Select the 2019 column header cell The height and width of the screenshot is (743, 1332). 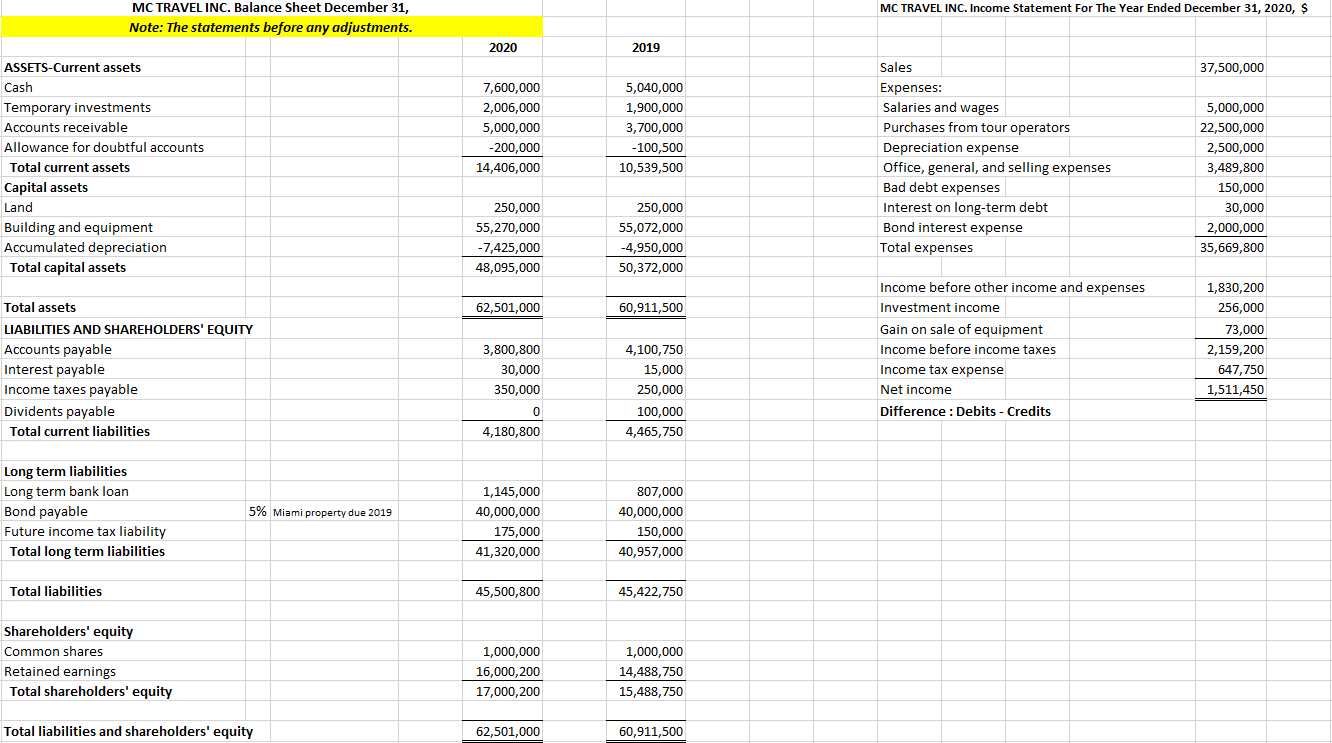click(646, 47)
